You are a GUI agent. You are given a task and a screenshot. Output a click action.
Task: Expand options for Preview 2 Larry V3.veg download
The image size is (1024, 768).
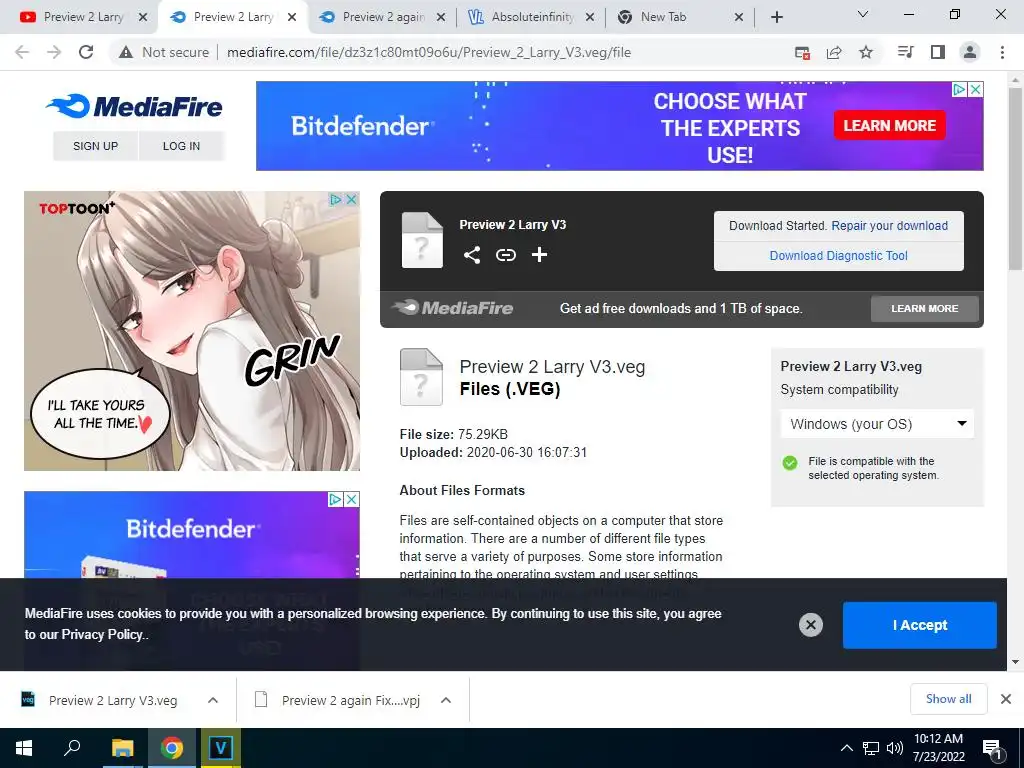213,700
